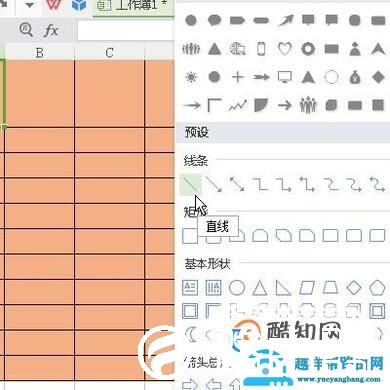Insert the left block arrow shape
This screenshot has height=390, width=390.
tap(213, 384)
